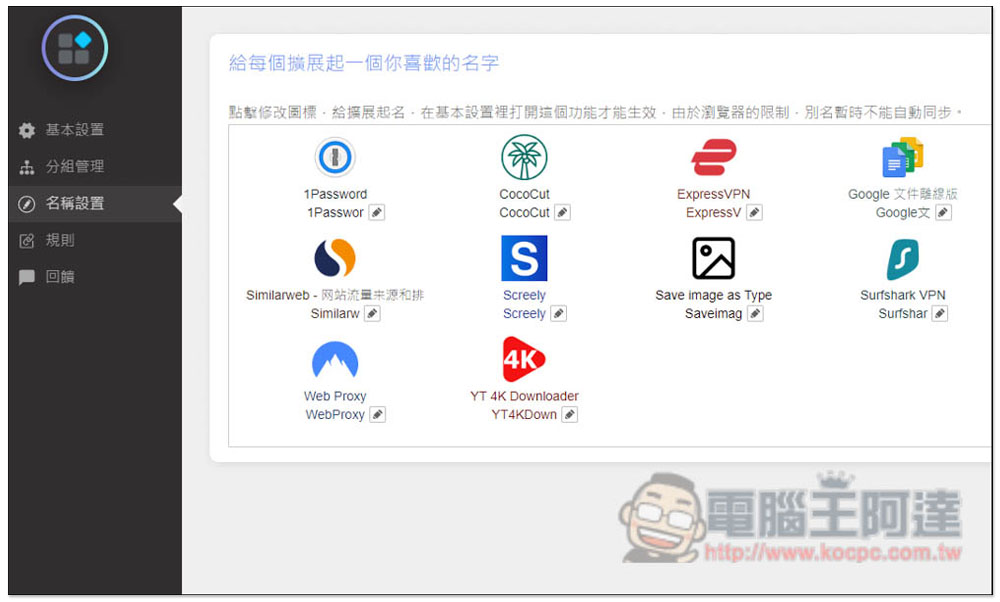This screenshot has height=602, width=1000.
Task: Edit the Screely alias with the pencil
Action: coord(559,314)
